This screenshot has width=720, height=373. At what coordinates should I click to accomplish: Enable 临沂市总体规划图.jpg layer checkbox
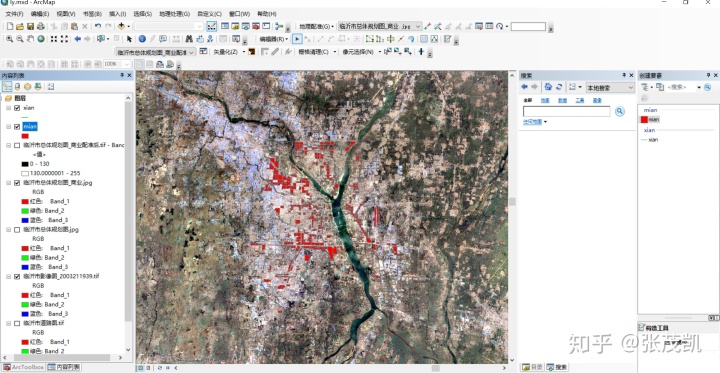pyautogui.click(x=17, y=230)
